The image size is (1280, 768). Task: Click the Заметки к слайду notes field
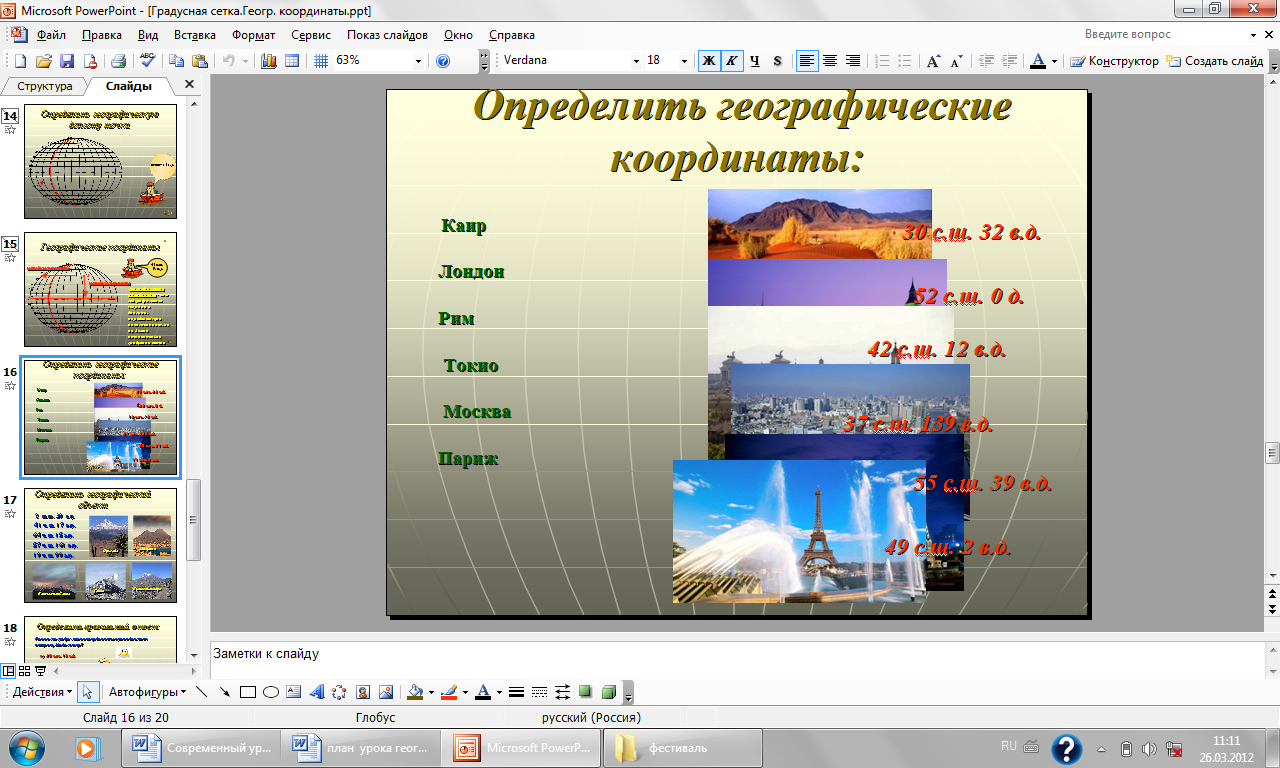pyautogui.click(x=740, y=660)
